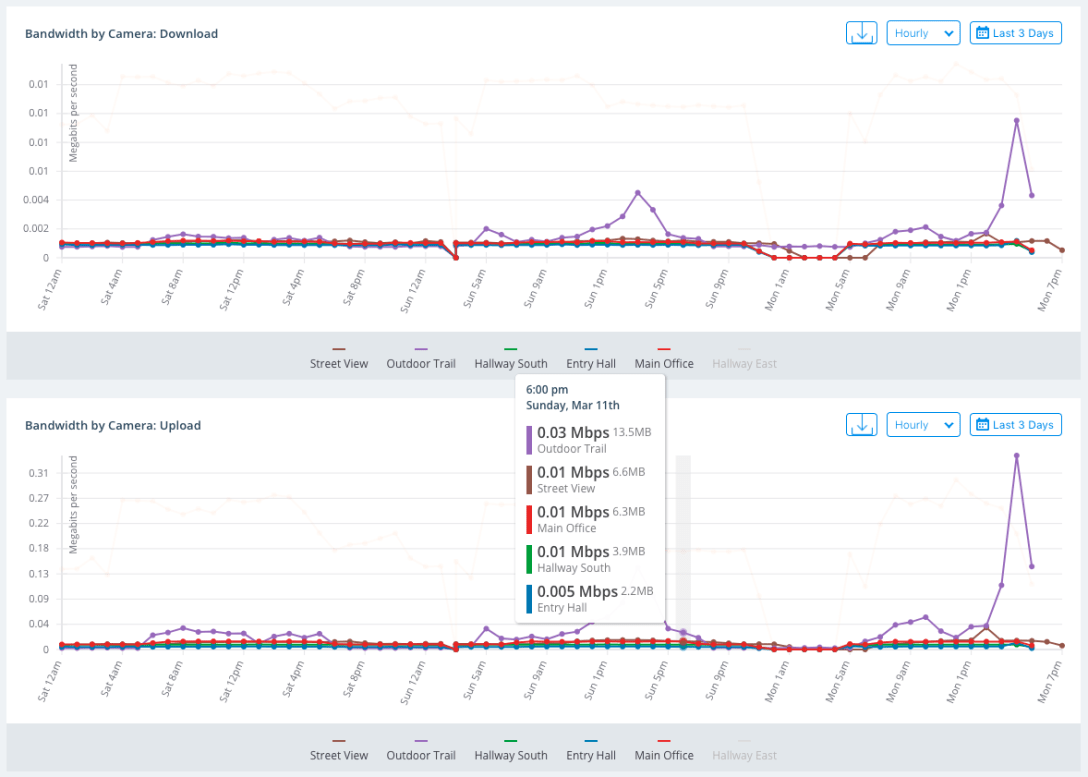
Task: Open Hourly dropdown on Download chart
Action: (923, 33)
